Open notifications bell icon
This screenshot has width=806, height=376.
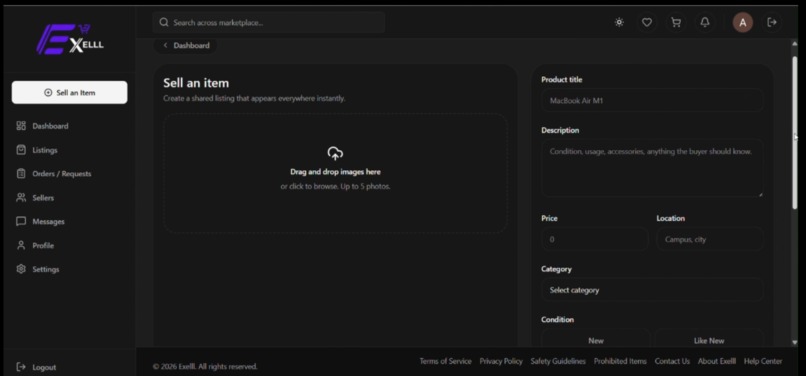(705, 22)
